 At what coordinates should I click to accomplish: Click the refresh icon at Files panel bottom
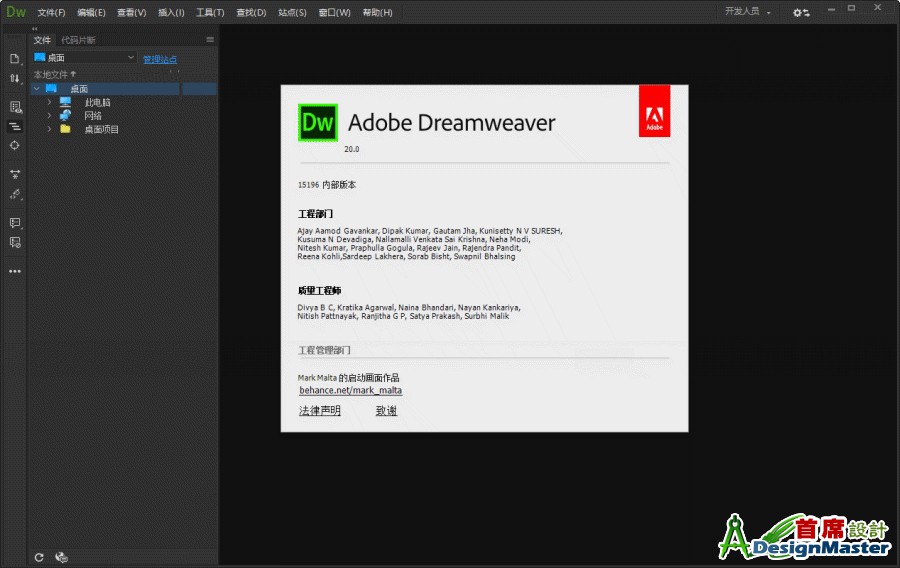tap(39, 557)
